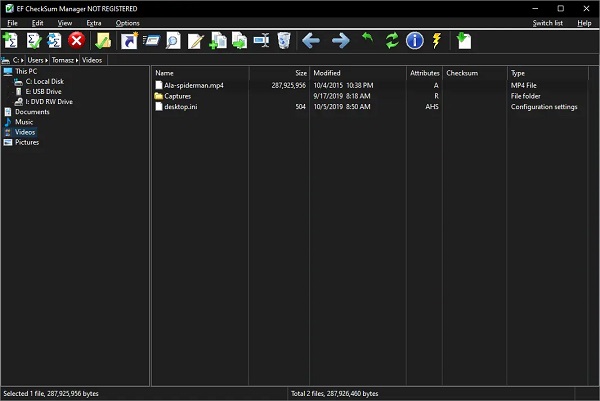Click status text Total 2 files
The width and height of the screenshot is (600, 401).
point(334,393)
